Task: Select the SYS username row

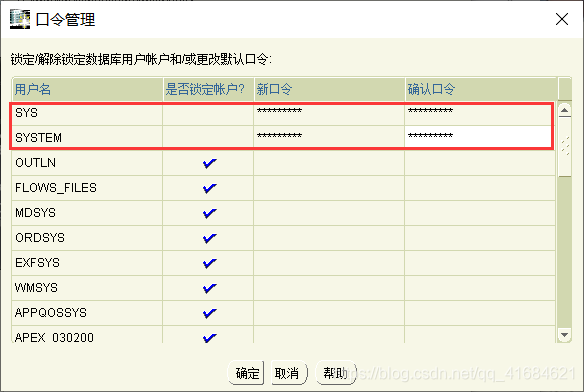Action: (87, 113)
